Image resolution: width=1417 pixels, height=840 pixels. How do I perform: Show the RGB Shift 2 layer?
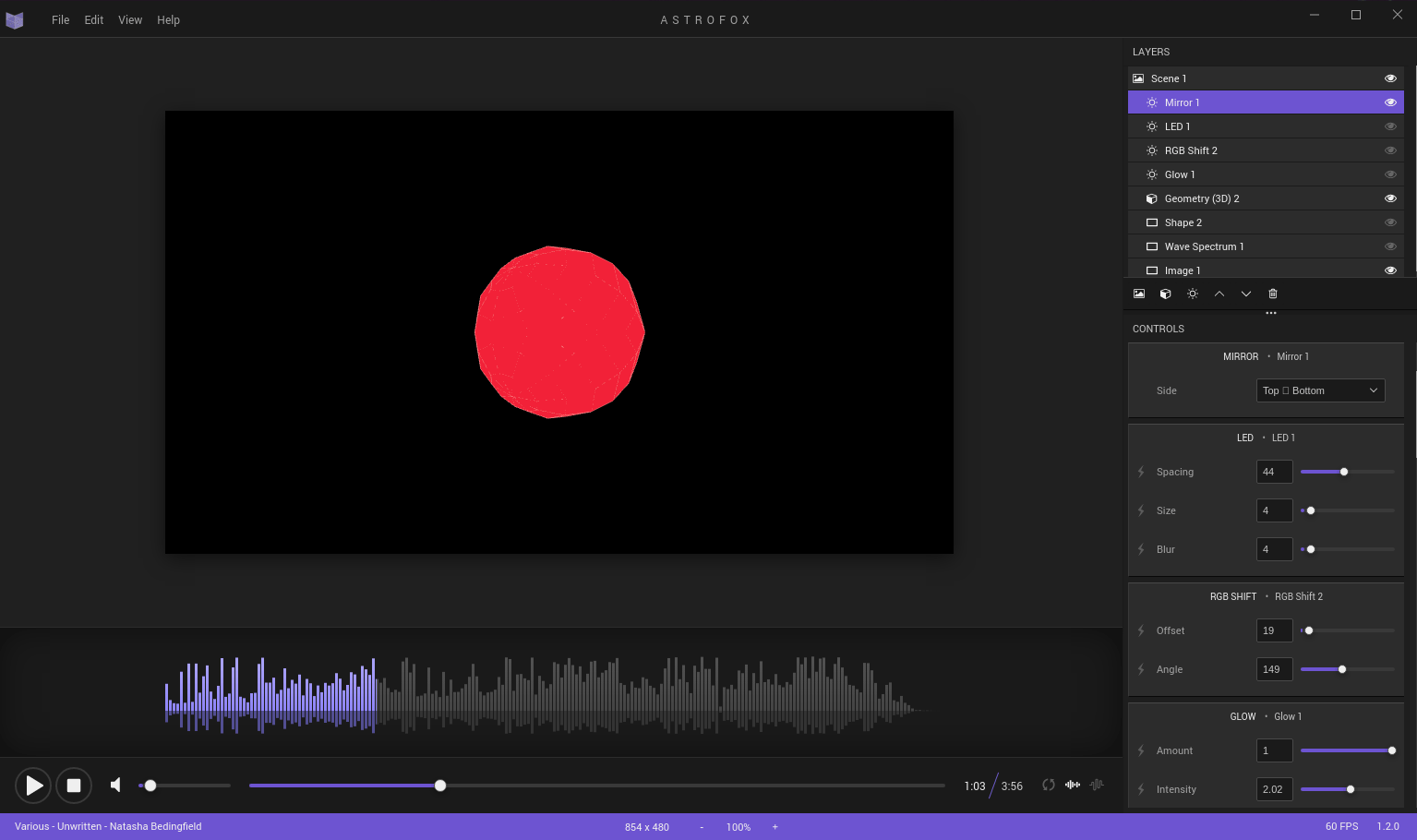(x=1390, y=150)
